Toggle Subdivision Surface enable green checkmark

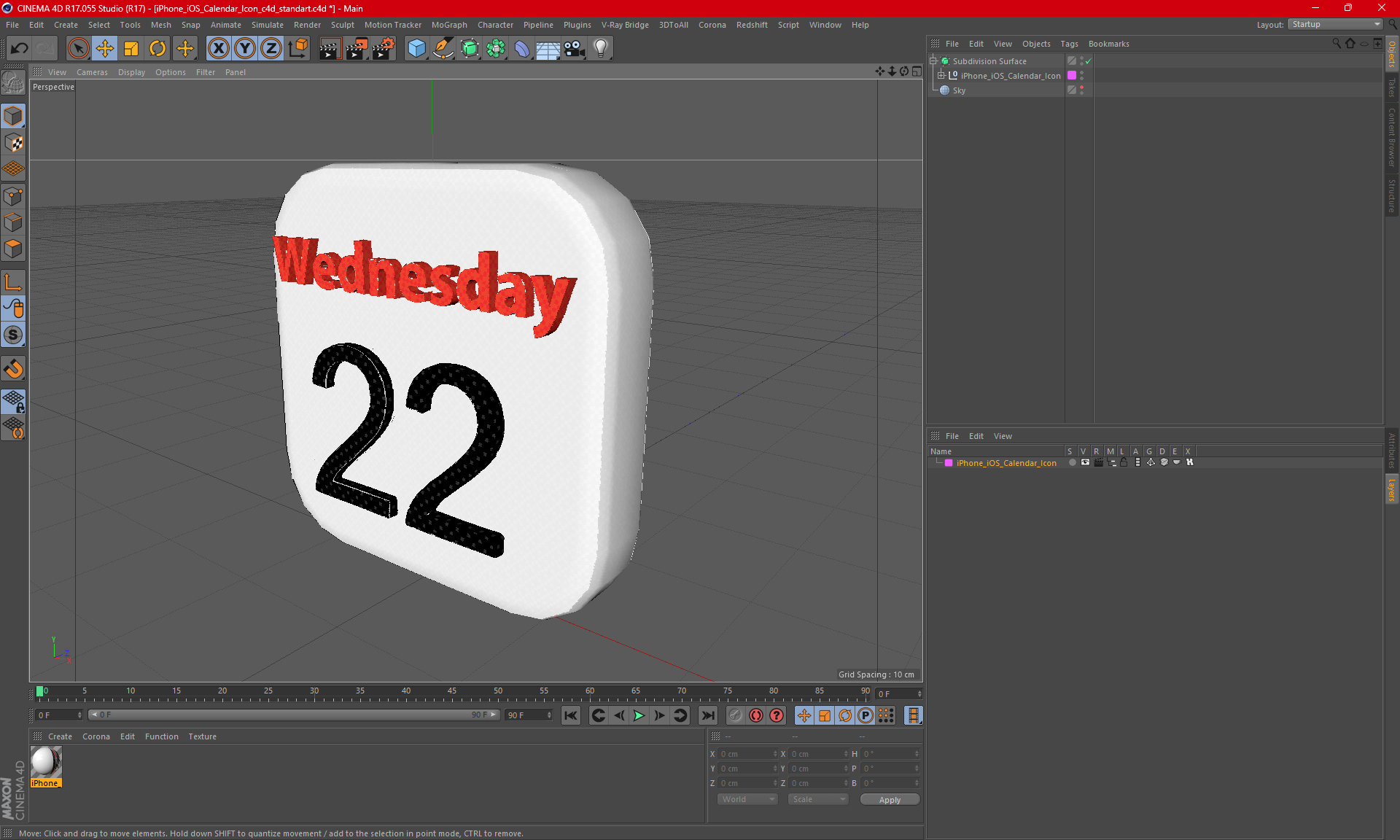[x=1089, y=61]
